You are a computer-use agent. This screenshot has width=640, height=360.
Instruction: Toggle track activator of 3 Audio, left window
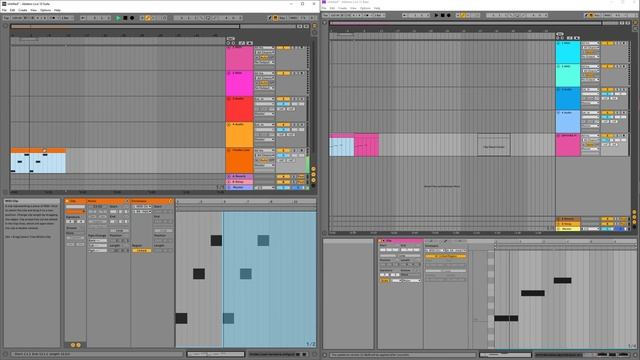(283, 99)
